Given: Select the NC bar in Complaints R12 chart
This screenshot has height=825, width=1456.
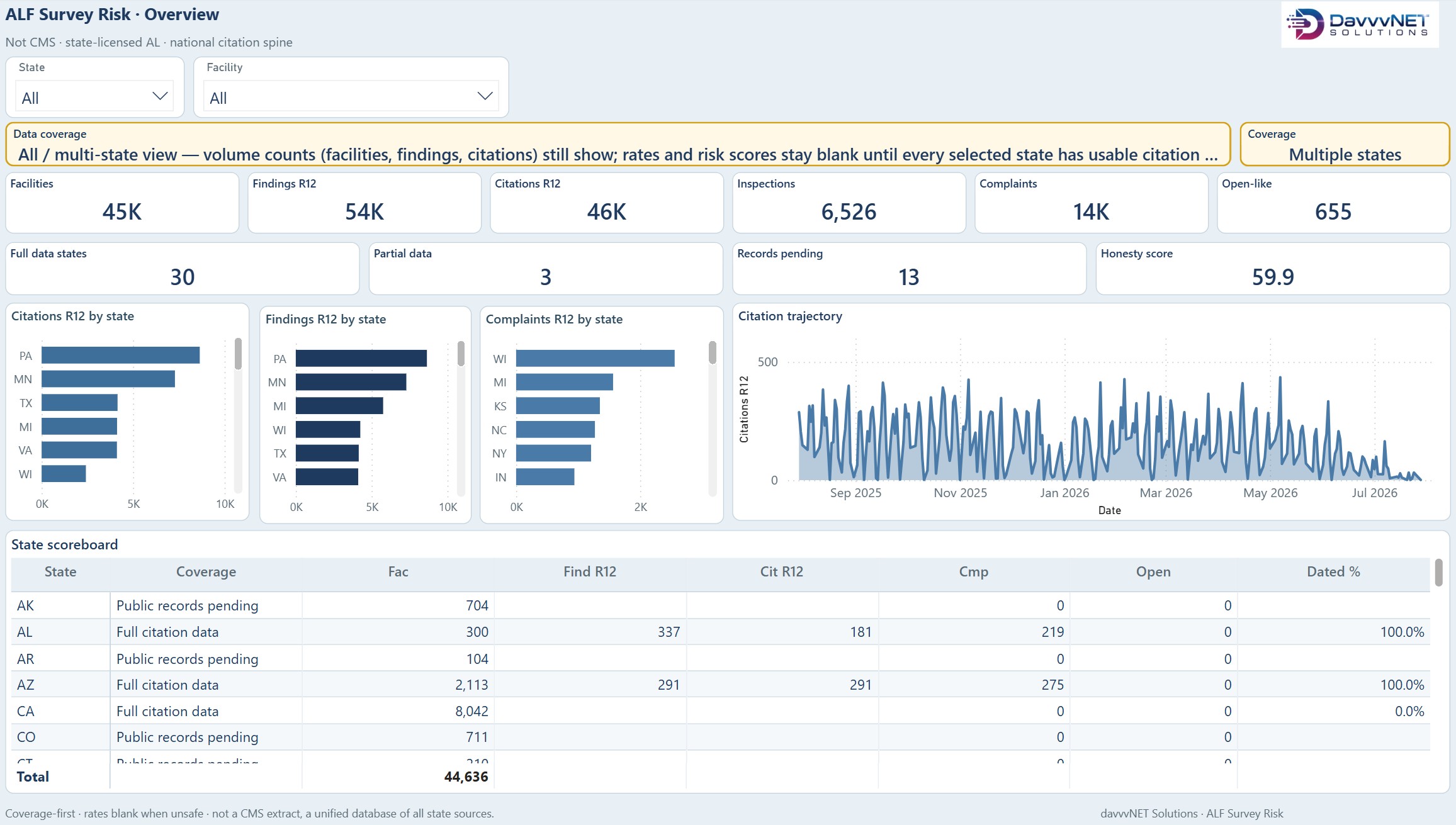Looking at the screenshot, I should [555, 430].
